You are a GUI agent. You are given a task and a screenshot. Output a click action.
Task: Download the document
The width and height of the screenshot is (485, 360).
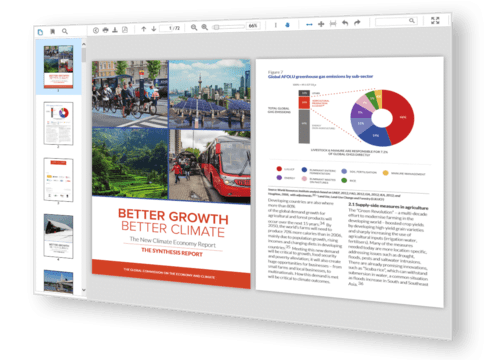pos(115,30)
